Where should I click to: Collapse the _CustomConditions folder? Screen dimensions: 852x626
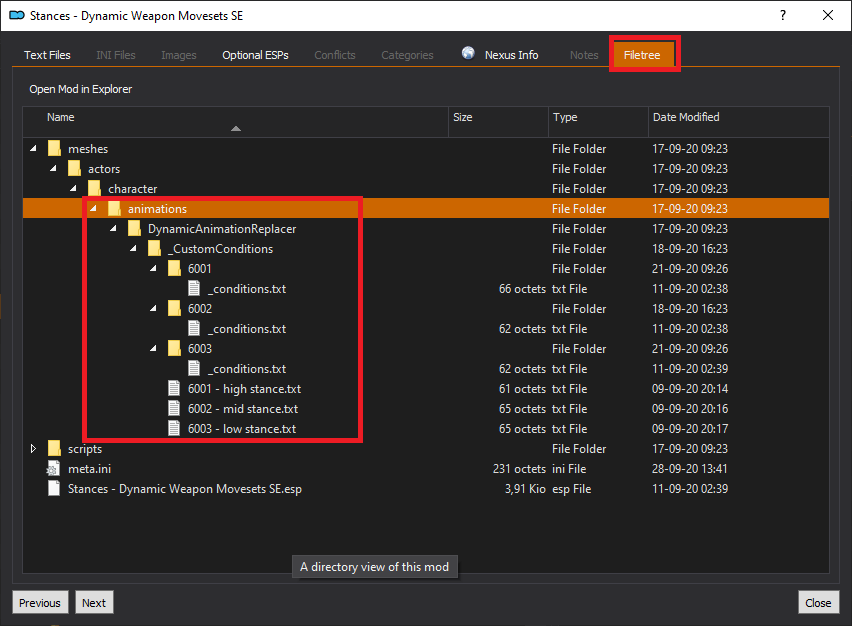pos(134,248)
